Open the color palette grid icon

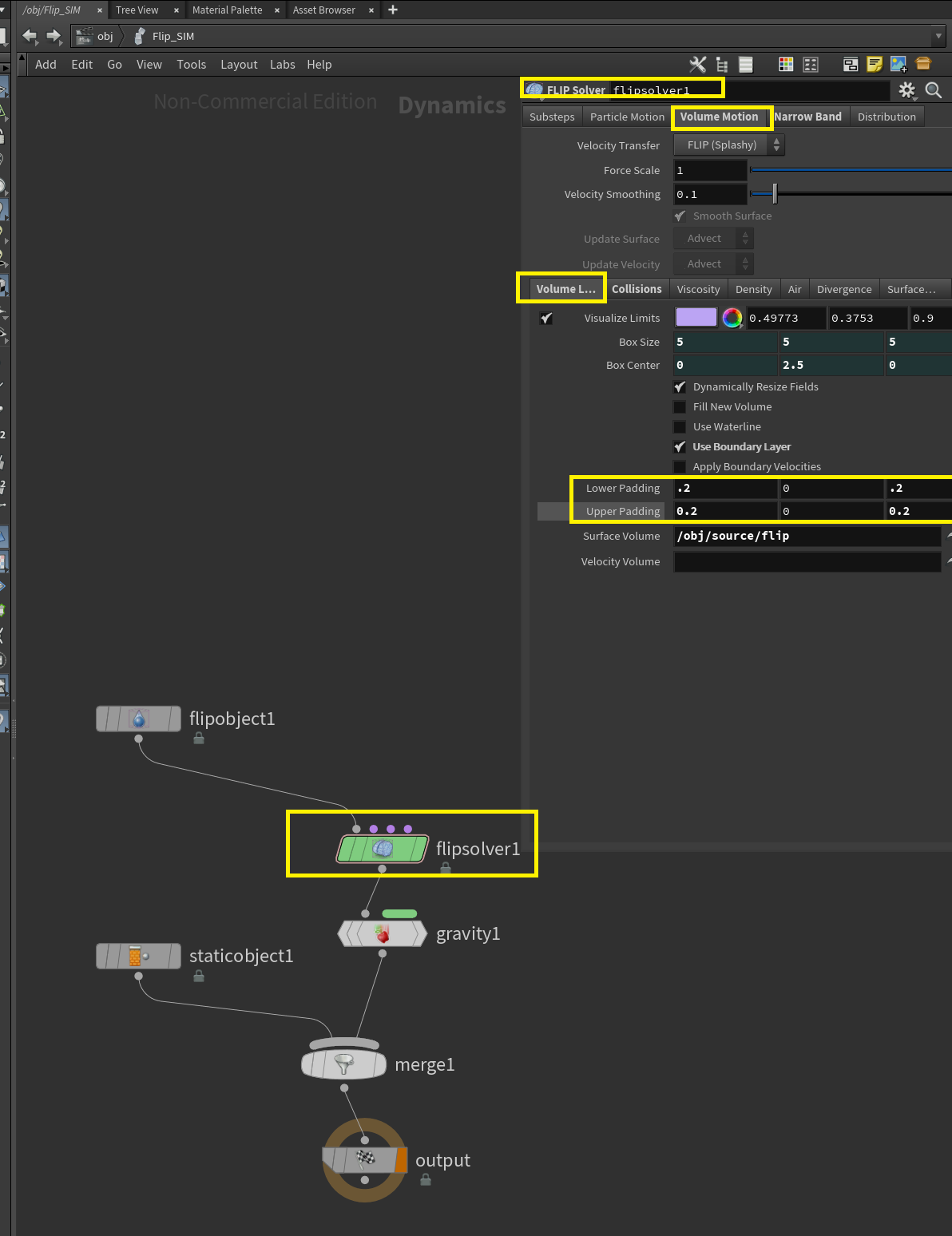tap(786, 65)
